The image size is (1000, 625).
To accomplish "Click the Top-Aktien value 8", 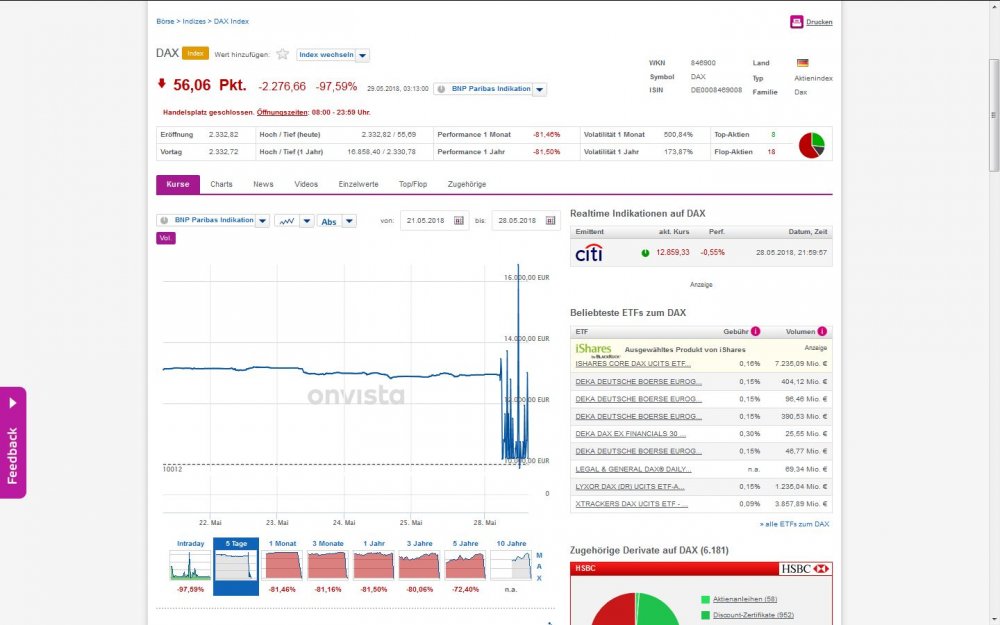I will [x=774, y=135].
